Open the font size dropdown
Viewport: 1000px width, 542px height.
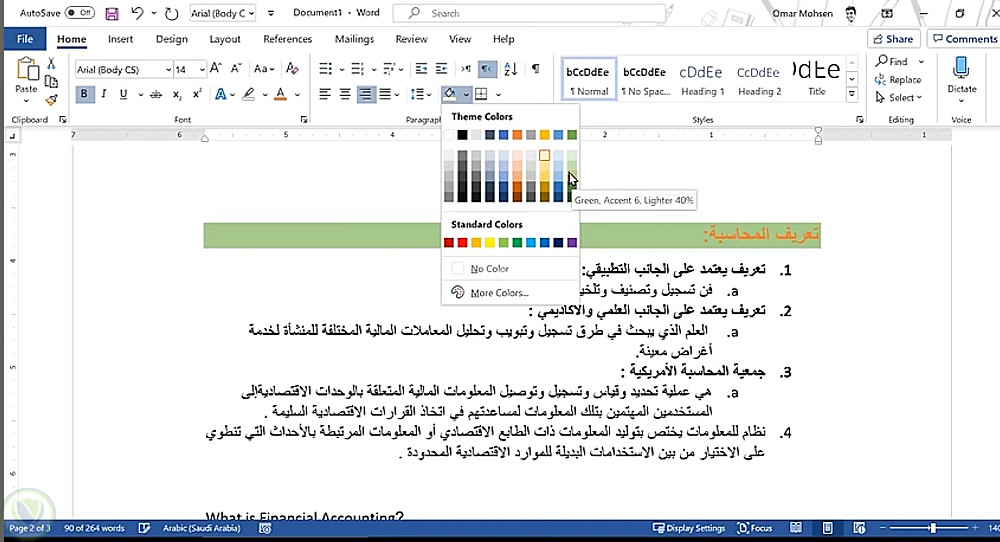coord(202,70)
